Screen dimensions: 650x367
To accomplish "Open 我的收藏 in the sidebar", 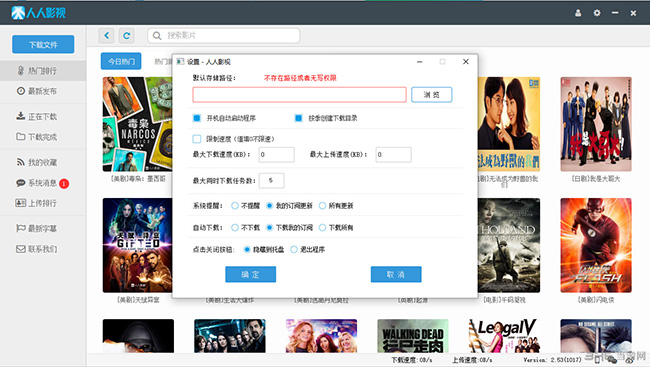I will (43, 162).
